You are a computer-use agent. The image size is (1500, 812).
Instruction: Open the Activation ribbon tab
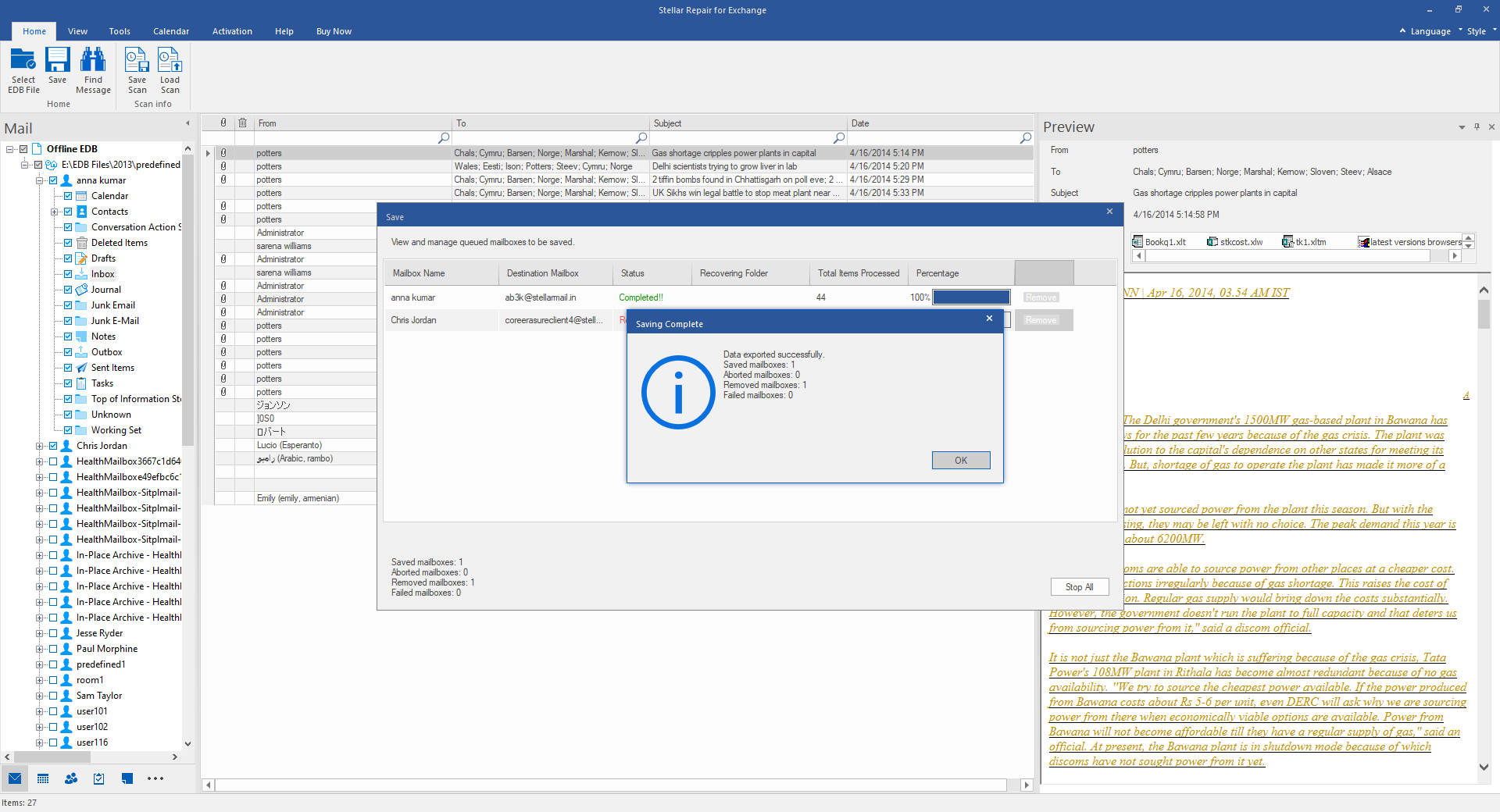pyautogui.click(x=232, y=31)
